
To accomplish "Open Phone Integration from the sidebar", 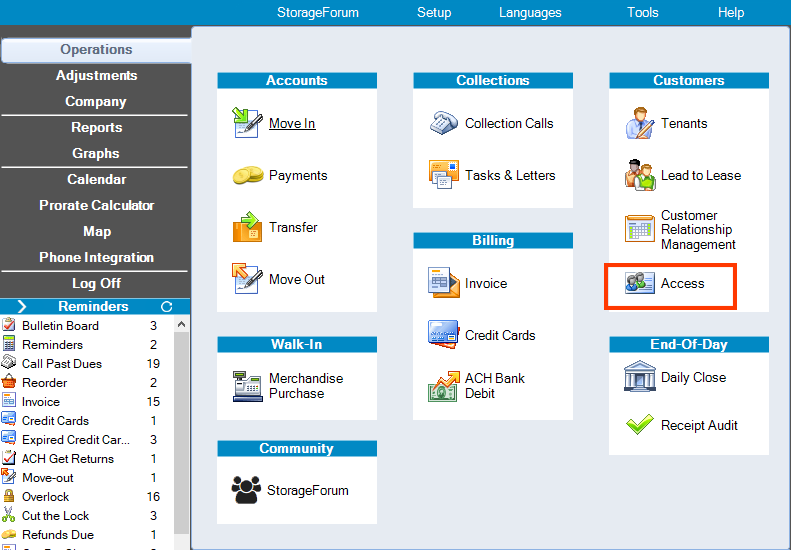I will point(96,257).
